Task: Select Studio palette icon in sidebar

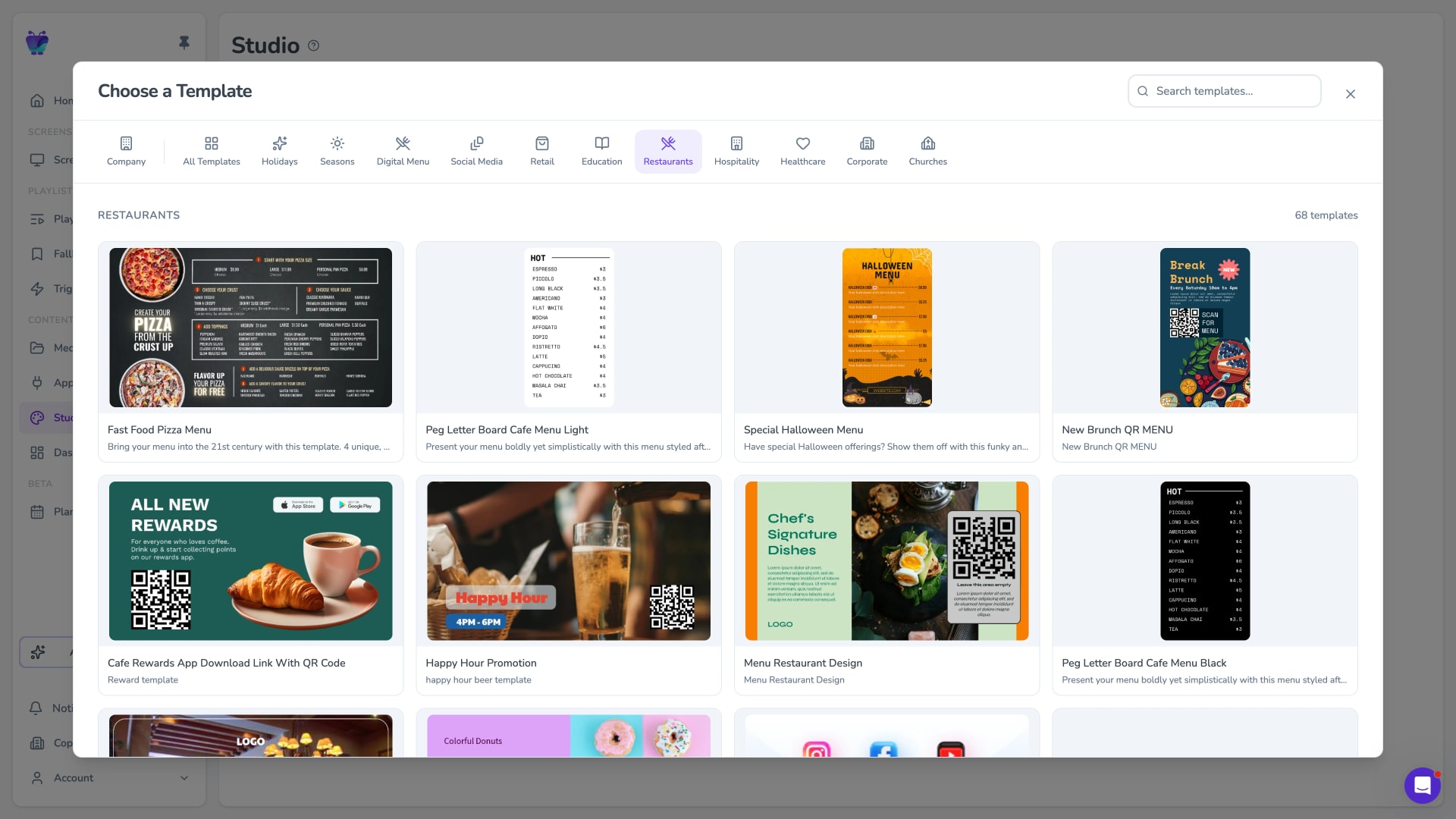Action: 37,418
